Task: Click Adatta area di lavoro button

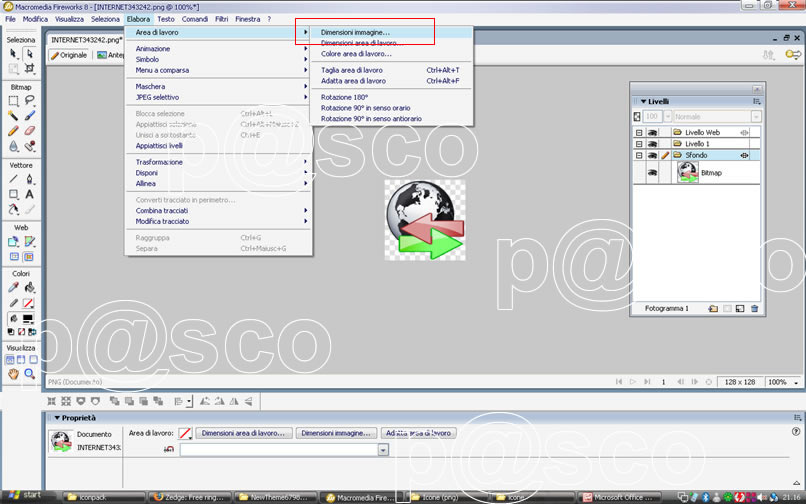Action: point(418,433)
